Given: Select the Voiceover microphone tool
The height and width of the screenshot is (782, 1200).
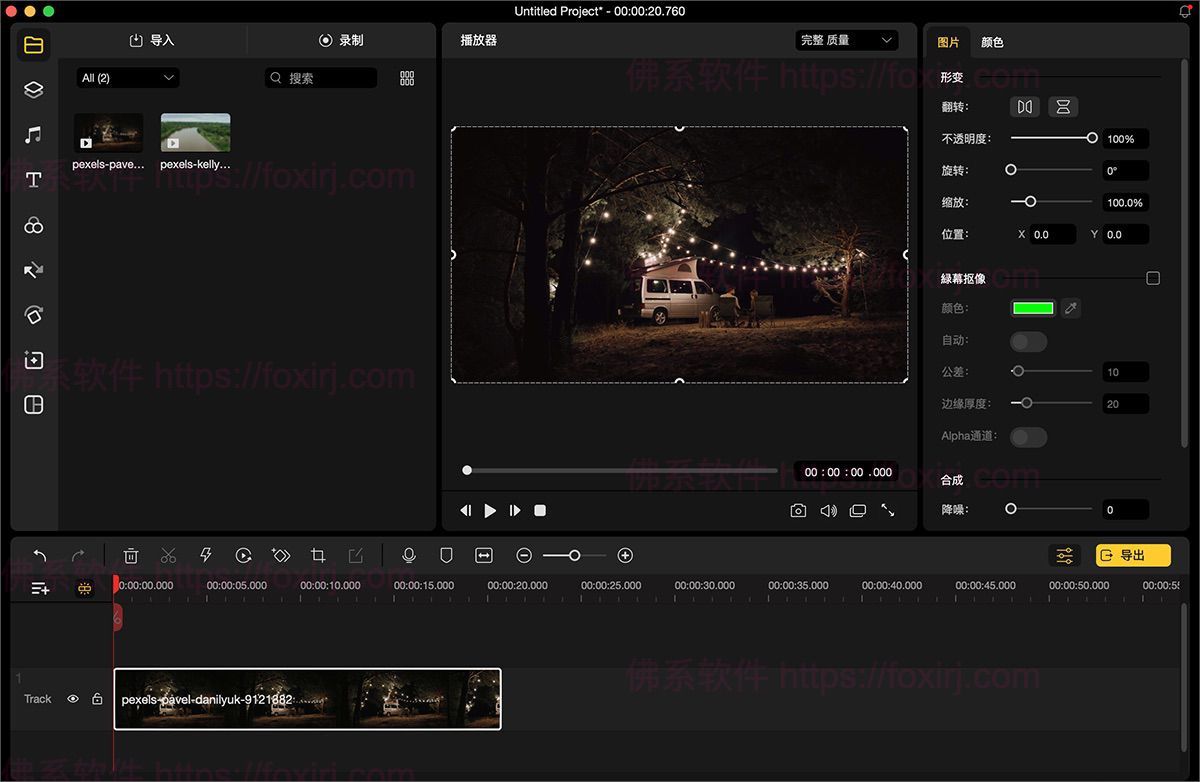Looking at the screenshot, I should (x=409, y=555).
